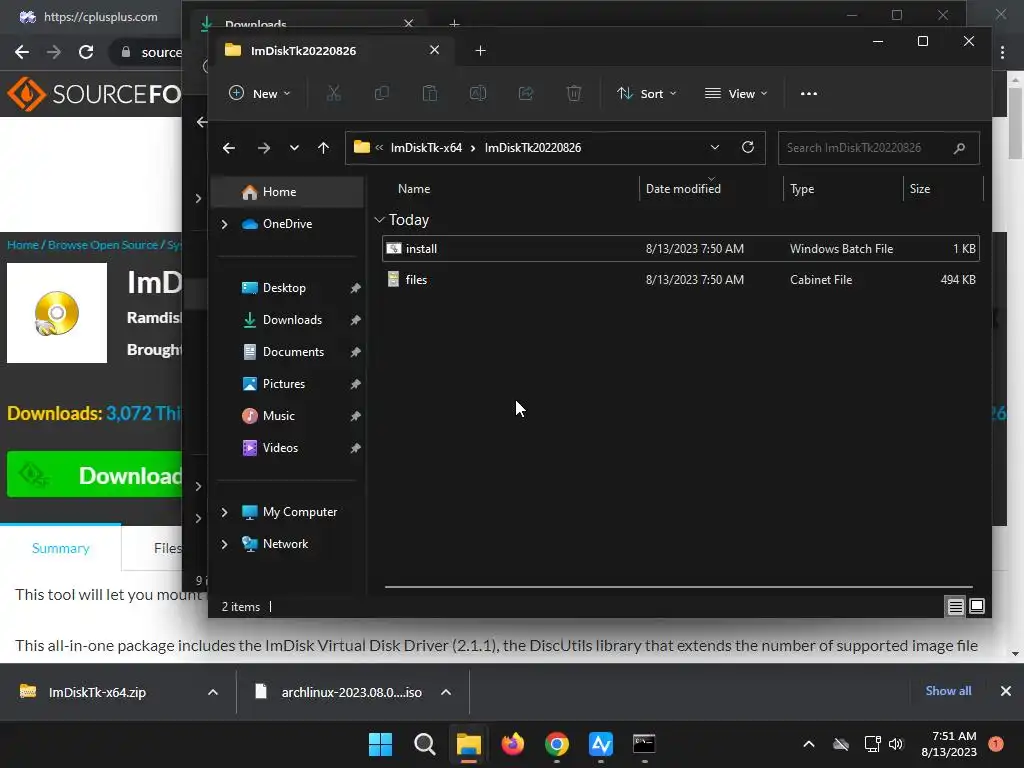Go up one folder level
The image size is (1024, 768).
(323, 148)
